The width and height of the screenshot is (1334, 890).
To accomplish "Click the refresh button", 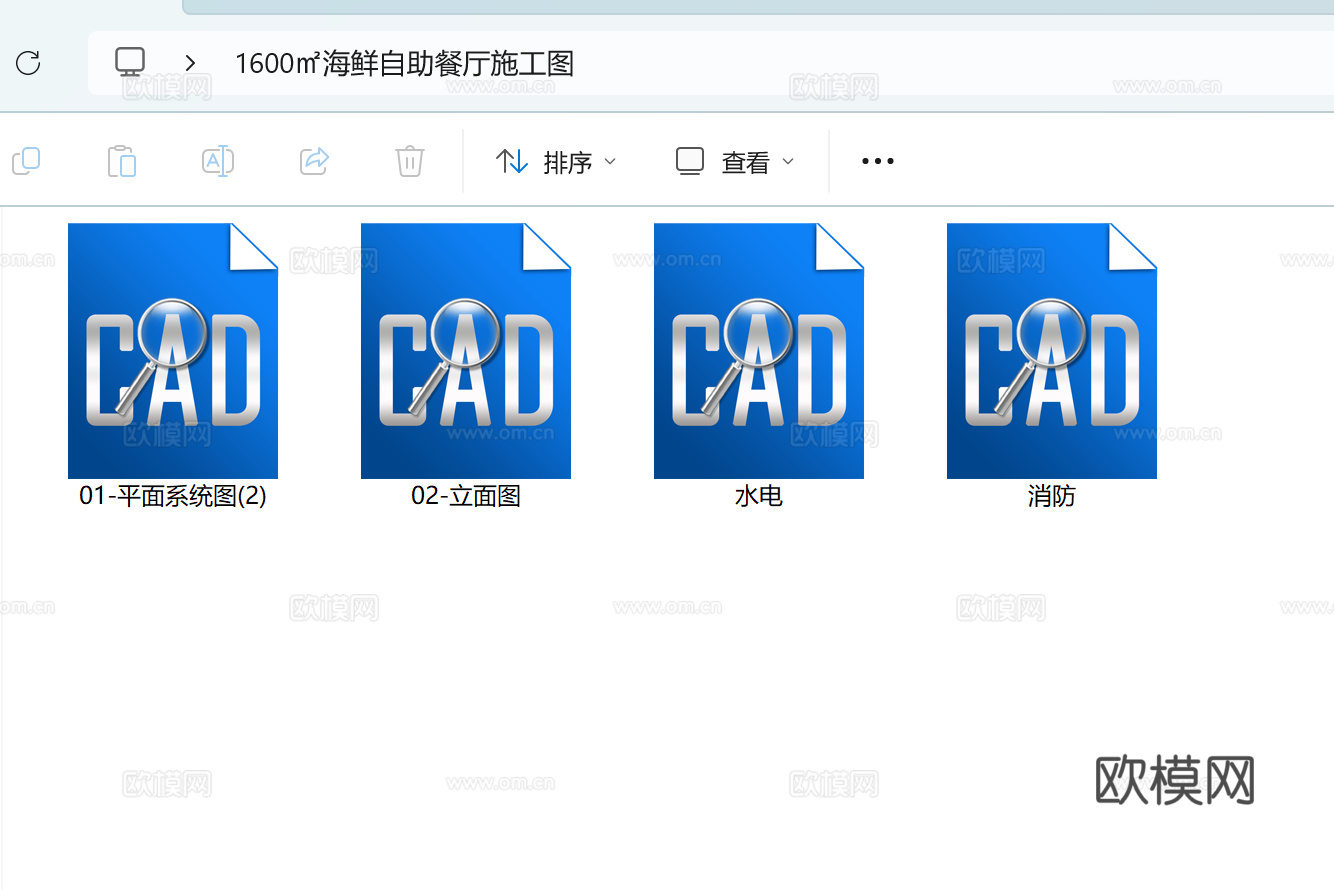I will (x=28, y=63).
